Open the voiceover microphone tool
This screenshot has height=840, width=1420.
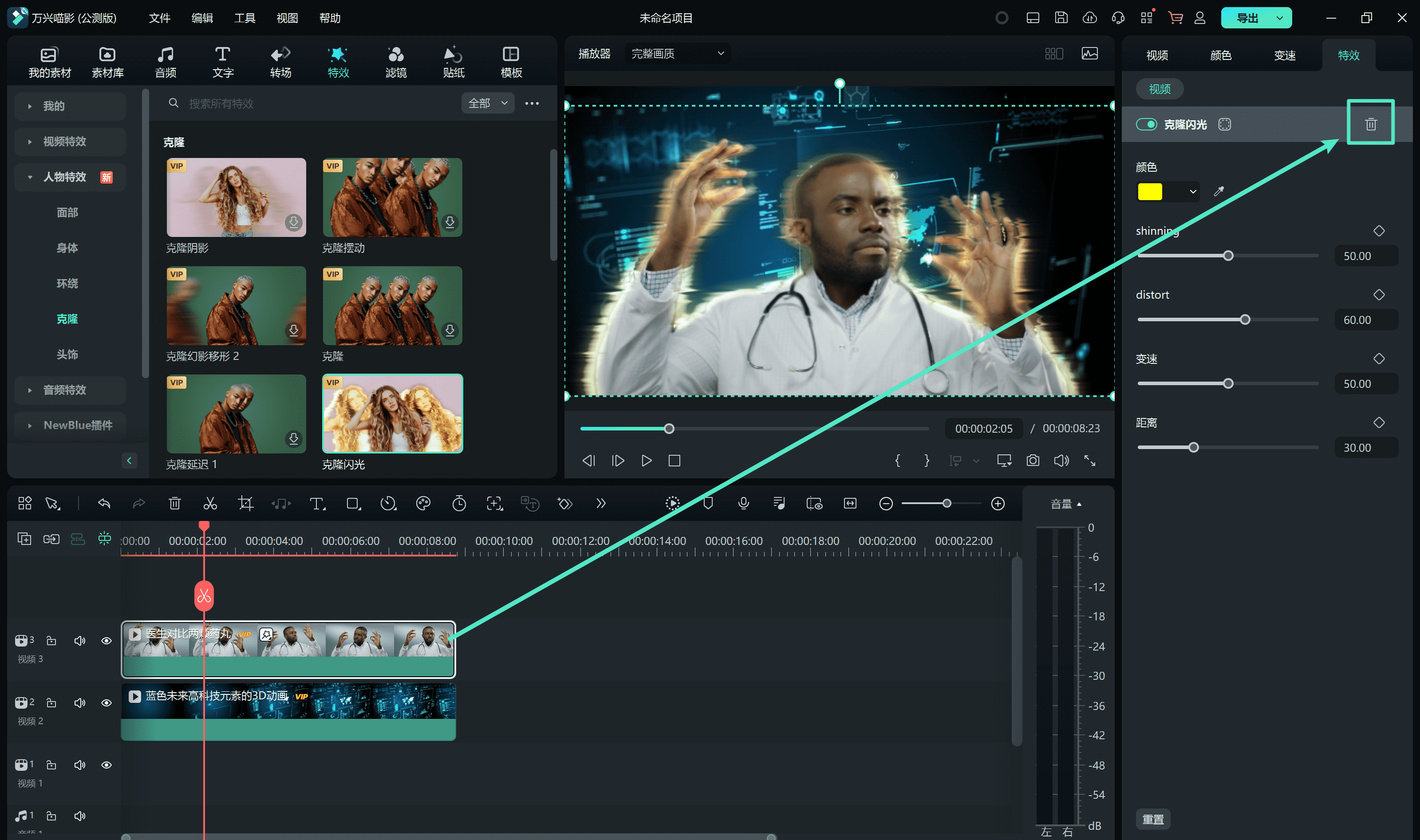[x=743, y=503]
